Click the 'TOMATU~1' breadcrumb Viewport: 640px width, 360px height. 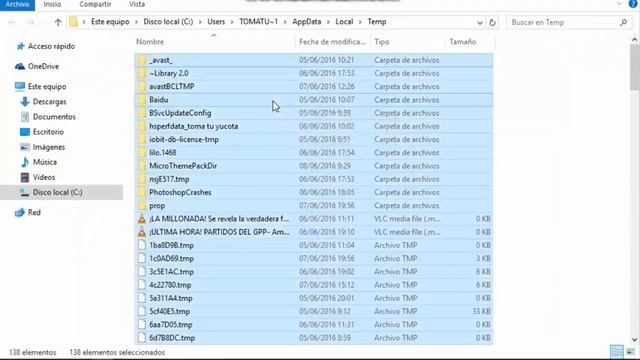(258, 22)
